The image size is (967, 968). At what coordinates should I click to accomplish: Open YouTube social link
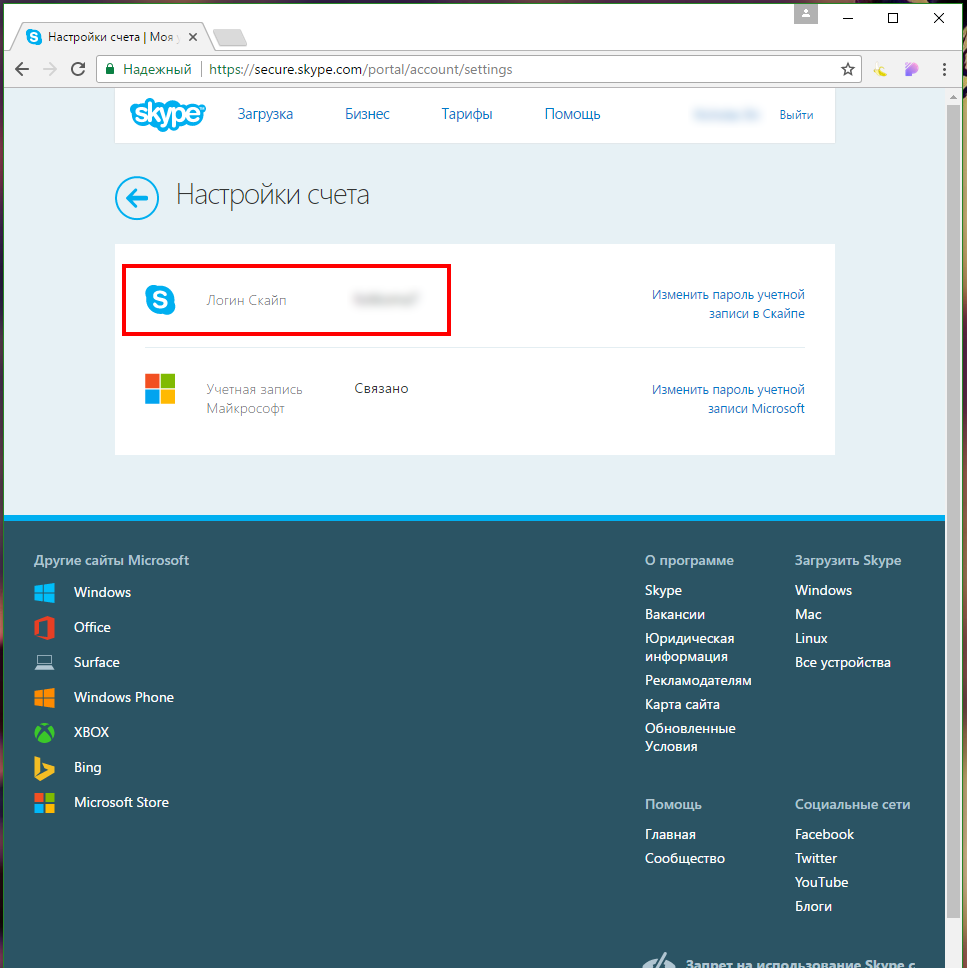click(821, 883)
